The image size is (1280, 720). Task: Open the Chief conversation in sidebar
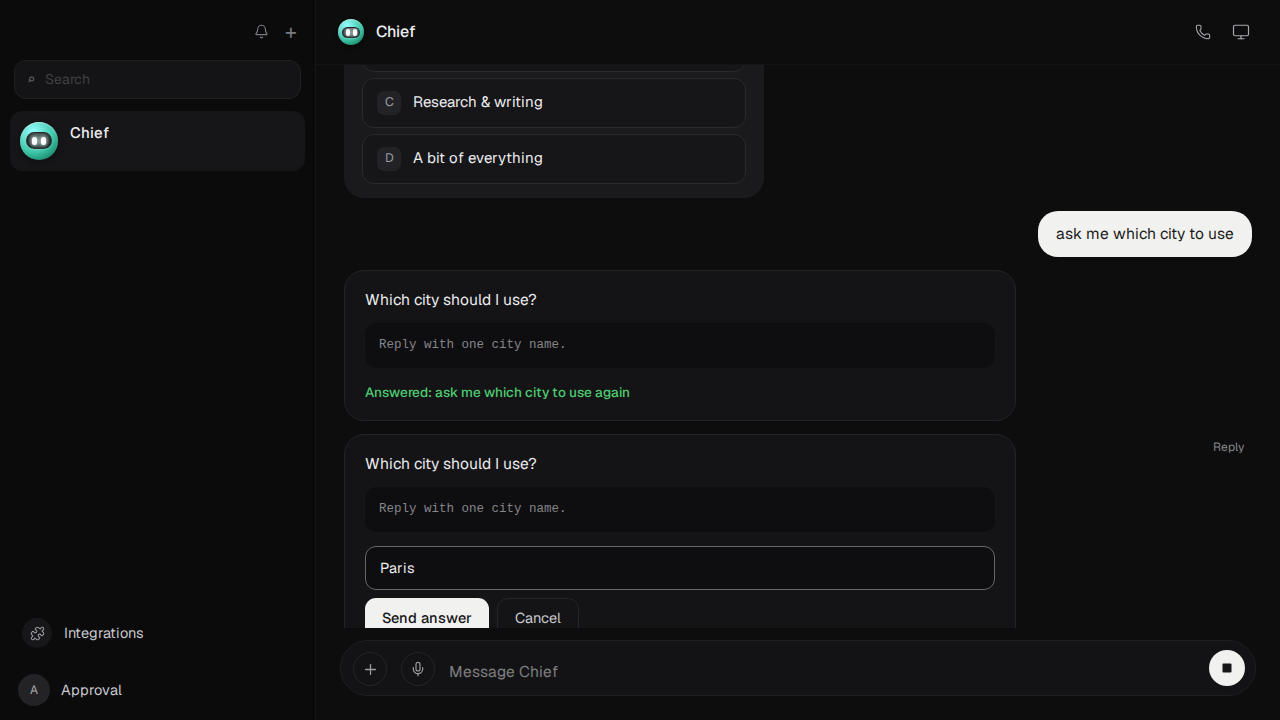pyautogui.click(x=157, y=141)
